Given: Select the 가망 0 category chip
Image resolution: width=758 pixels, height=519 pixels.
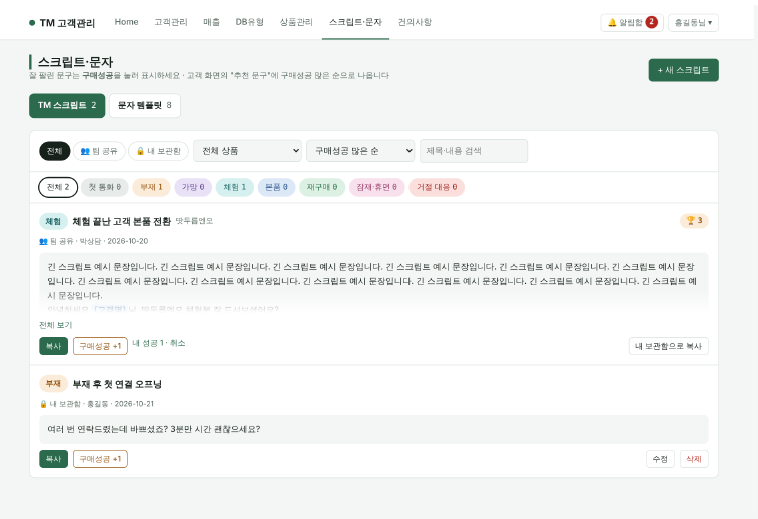Looking at the screenshot, I should [193, 187].
